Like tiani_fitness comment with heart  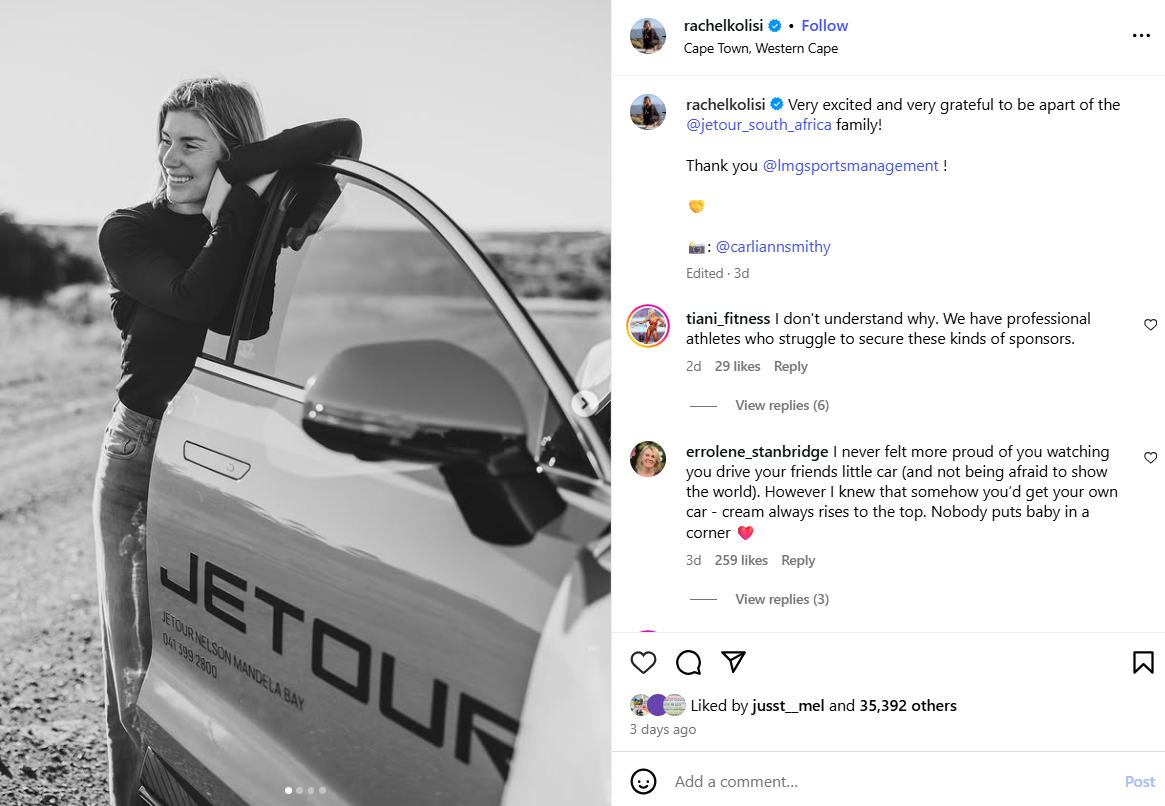tap(1150, 325)
